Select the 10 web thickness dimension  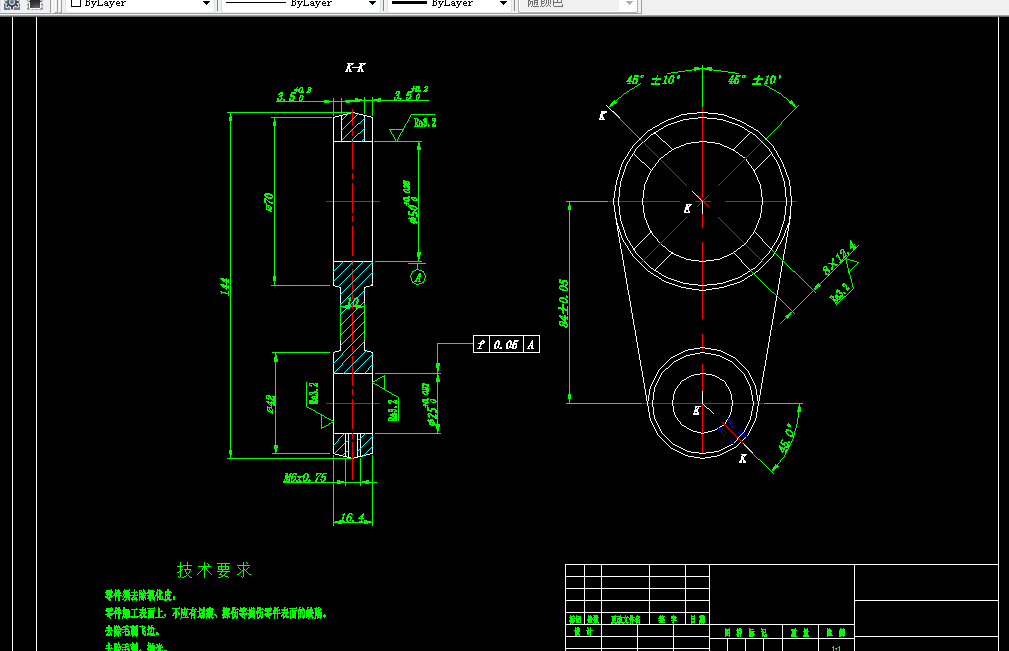(x=353, y=302)
